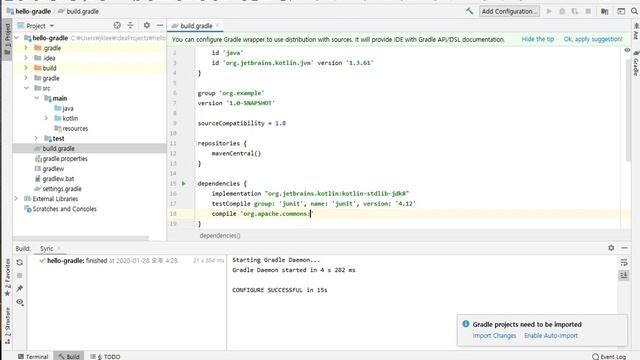
Task: Click Enable Auto-Import link
Action: click(551, 336)
